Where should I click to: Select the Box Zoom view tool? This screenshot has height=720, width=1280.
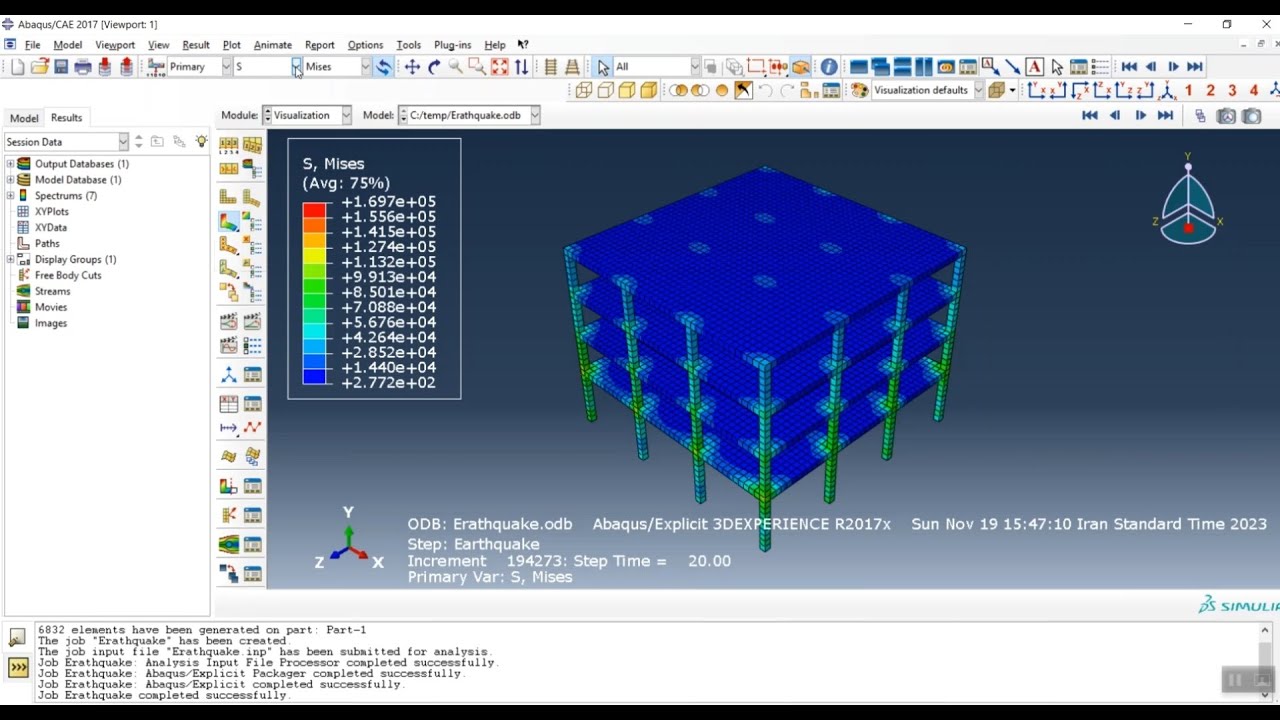click(477, 67)
